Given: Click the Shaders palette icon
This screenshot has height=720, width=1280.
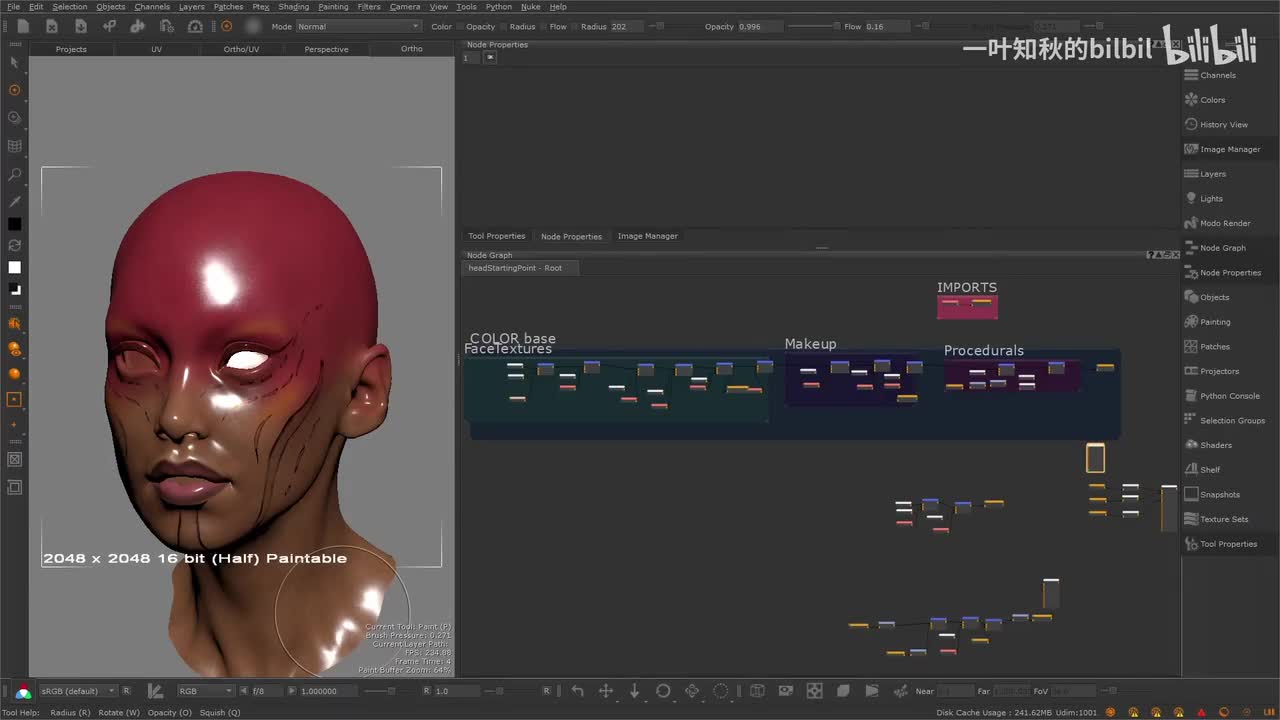Looking at the screenshot, I should pos(1191,445).
